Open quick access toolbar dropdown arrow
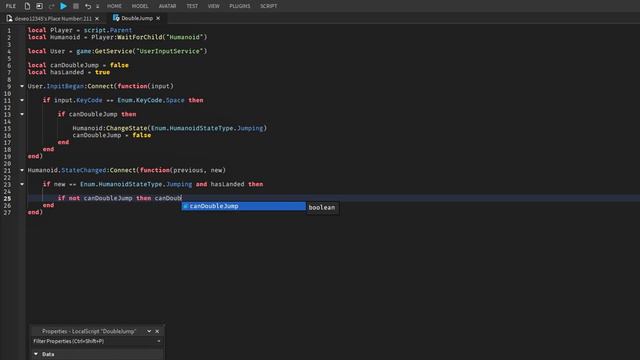Image resolution: width=640 pixels, height=360 pixels. coord(98,7)
